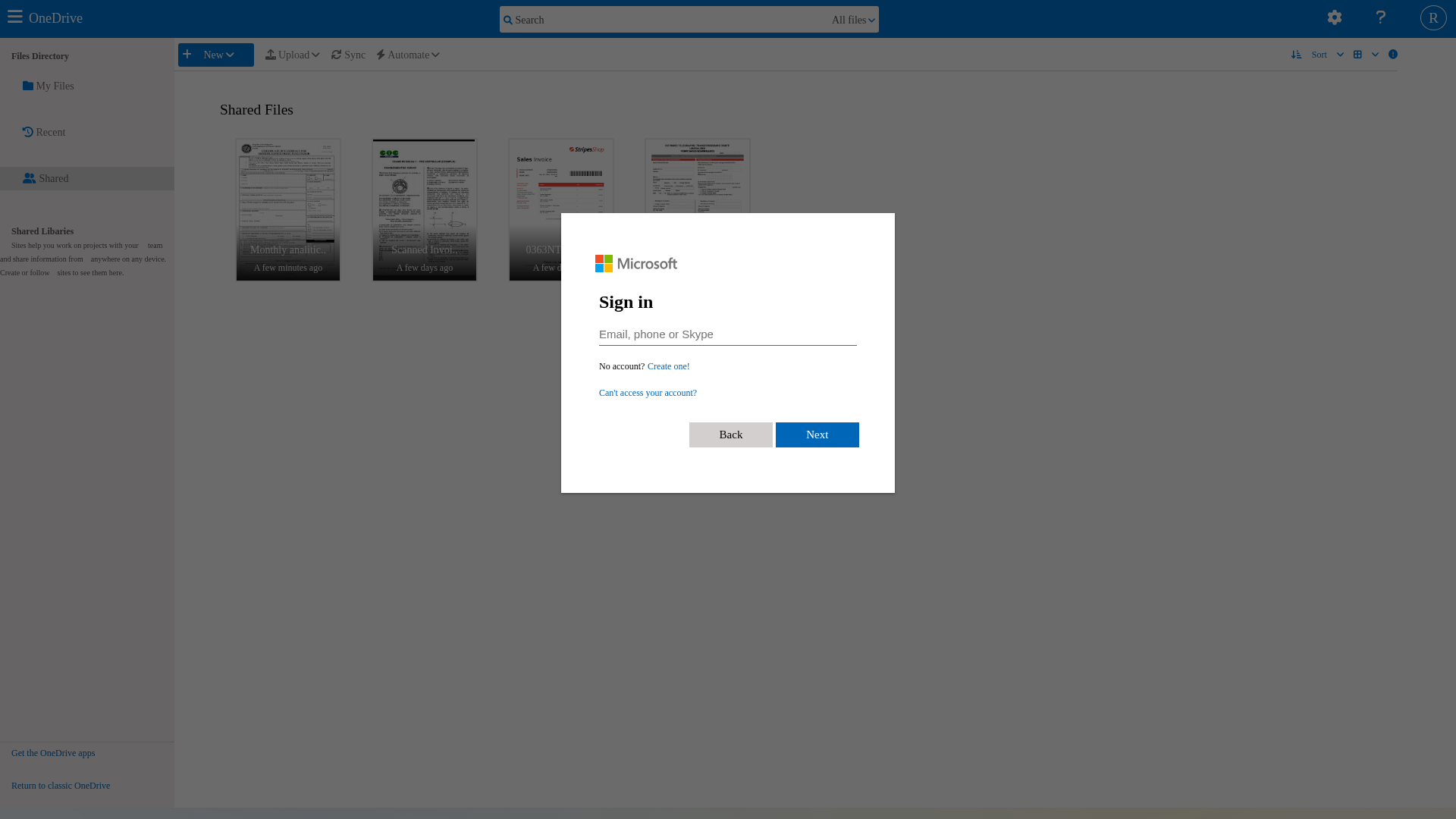Click the Back button
Viewport: 1456px width, 819px height.
731,435
